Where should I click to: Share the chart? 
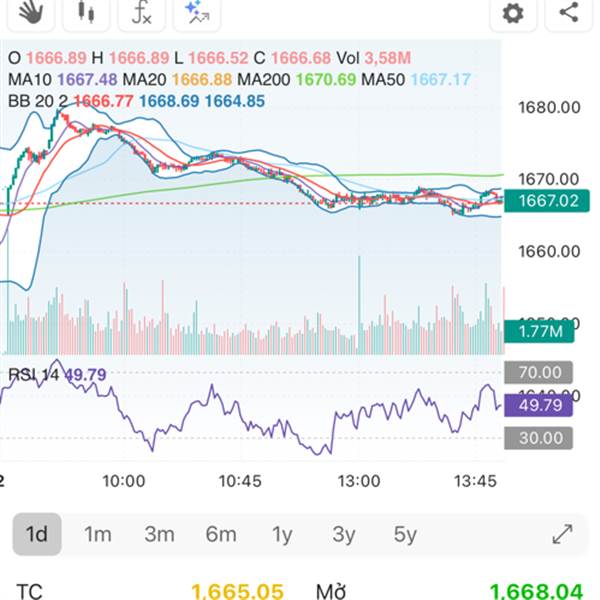click(x=569, y=13)
